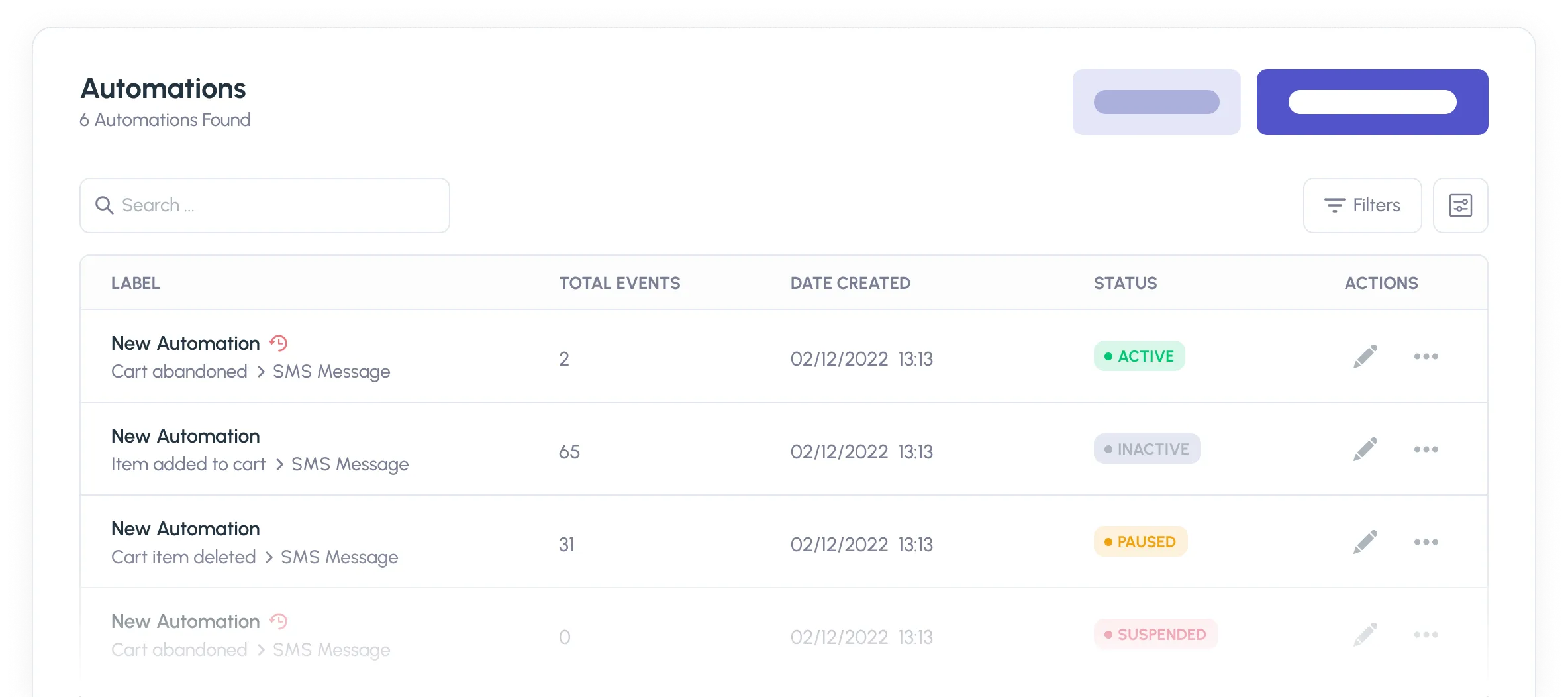The height and width of the screenshot is (697, 1568).
Task: Click the history clock icon on suspended automation
Action: pos(279,621)
